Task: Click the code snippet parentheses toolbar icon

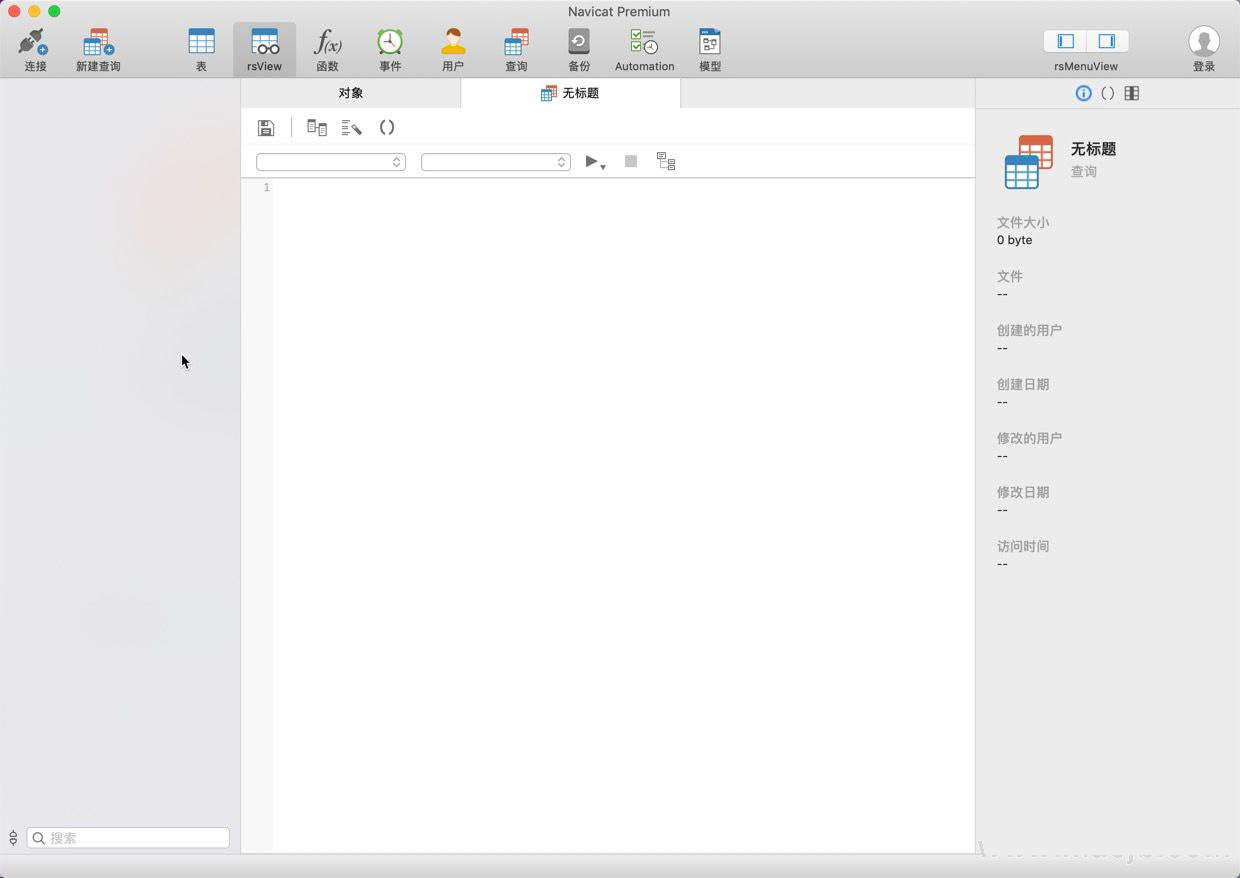Action: tap(387, 128)
